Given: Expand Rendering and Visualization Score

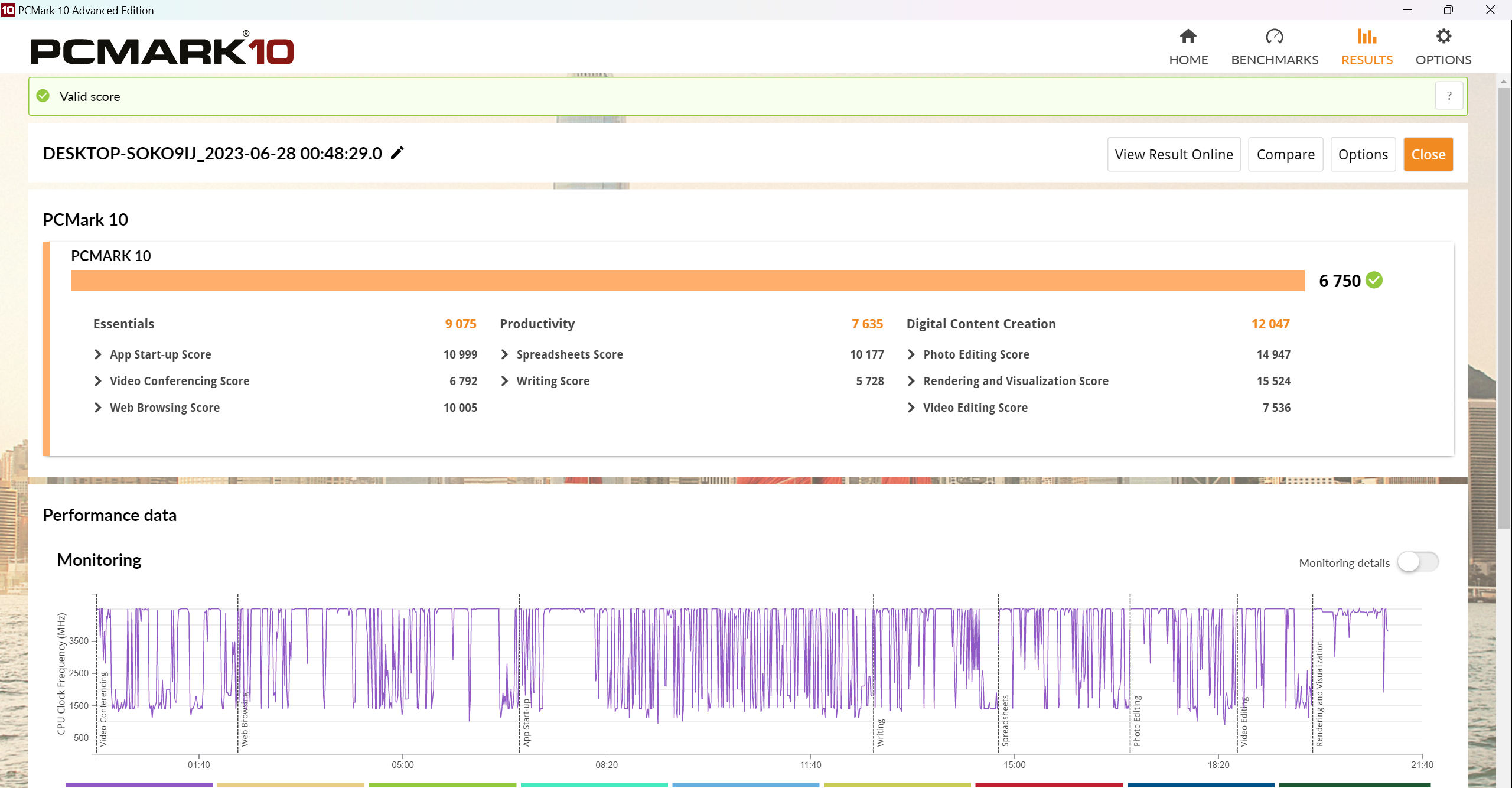Looking at the screenshot, I should click(x=911, y=381).
